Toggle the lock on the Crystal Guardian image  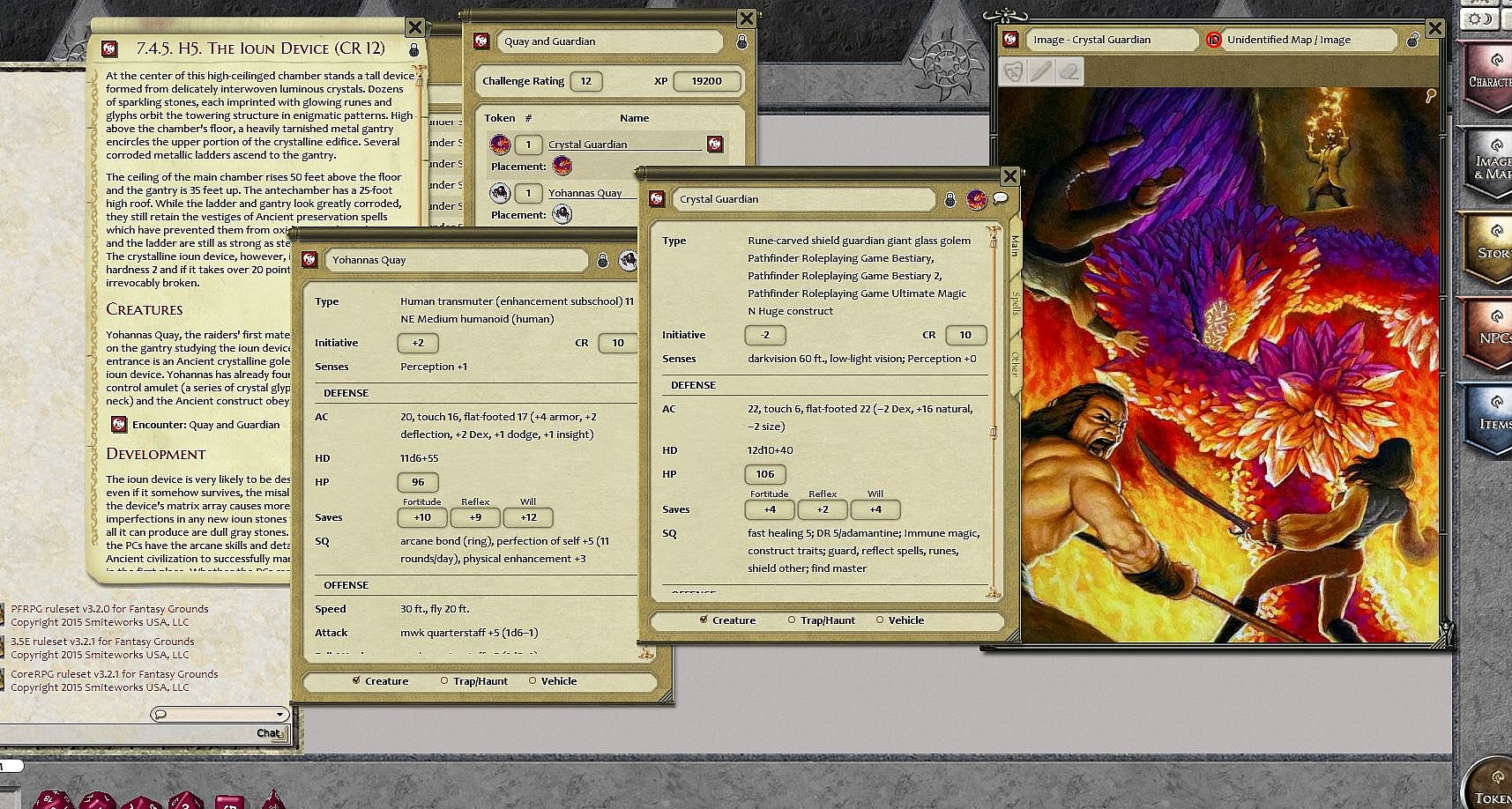coord(1412,40)
